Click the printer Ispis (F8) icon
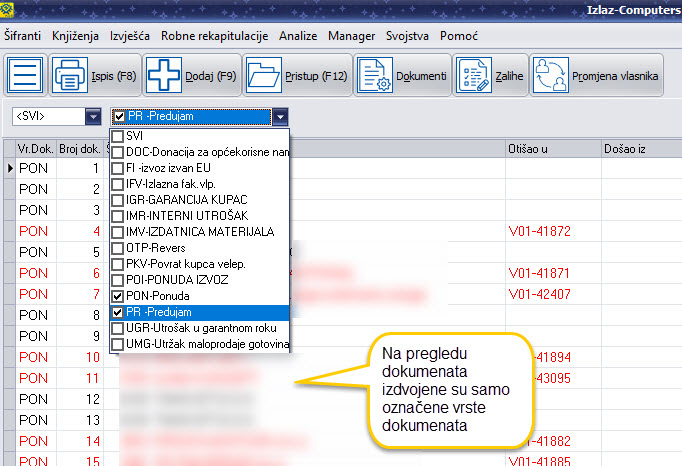Viewport: 682px width, 466px height. (71, 76)
